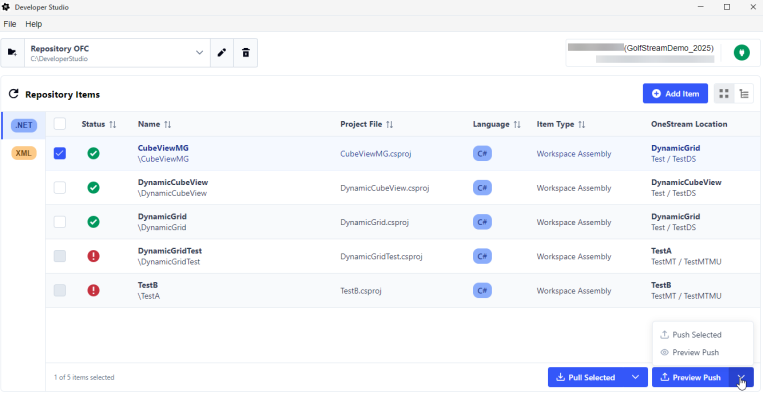Click the Add Item button
763x394 pixels.
coord(675,93)
